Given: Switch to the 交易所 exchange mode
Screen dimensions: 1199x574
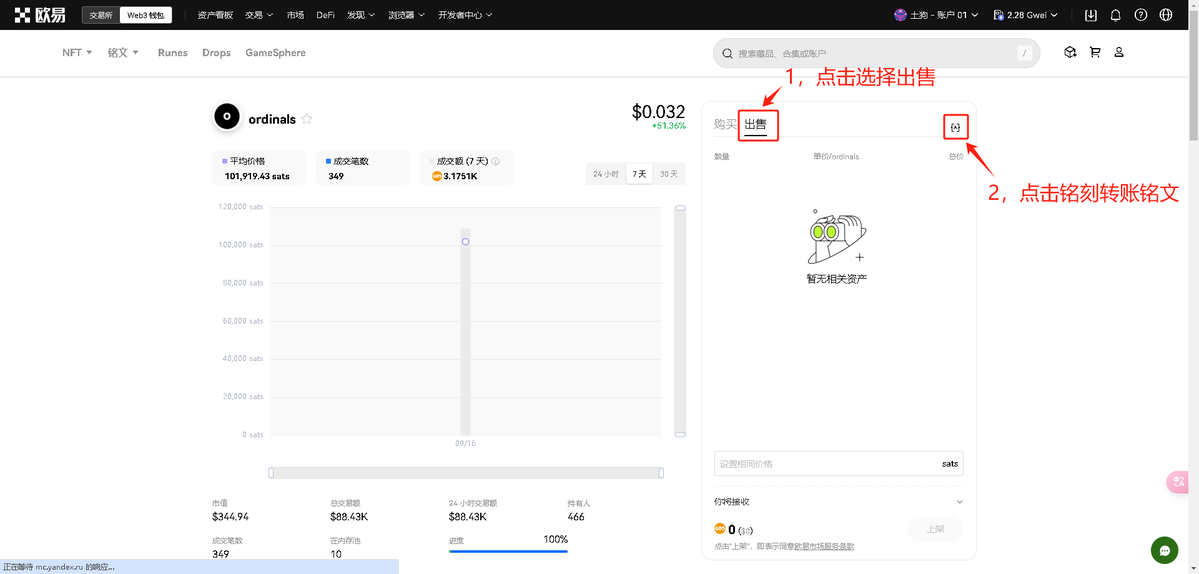Looking at the screenshot, I should pyautogui.click(x=100, y=15).
